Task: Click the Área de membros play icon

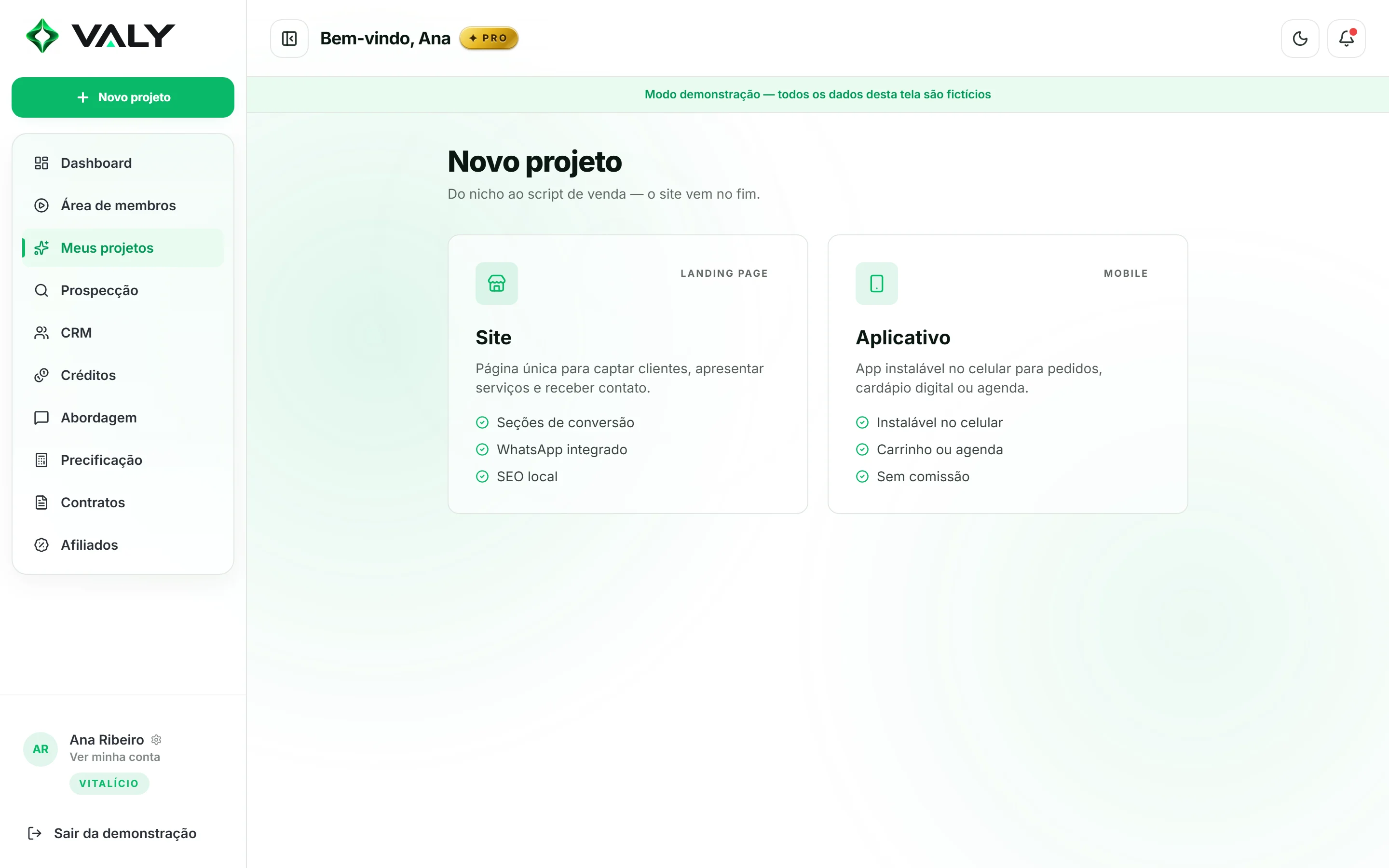Action: (41, 205)
